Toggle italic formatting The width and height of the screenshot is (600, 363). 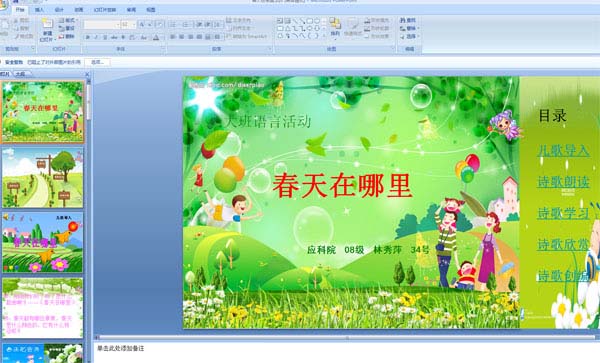[x=96, y=37]
